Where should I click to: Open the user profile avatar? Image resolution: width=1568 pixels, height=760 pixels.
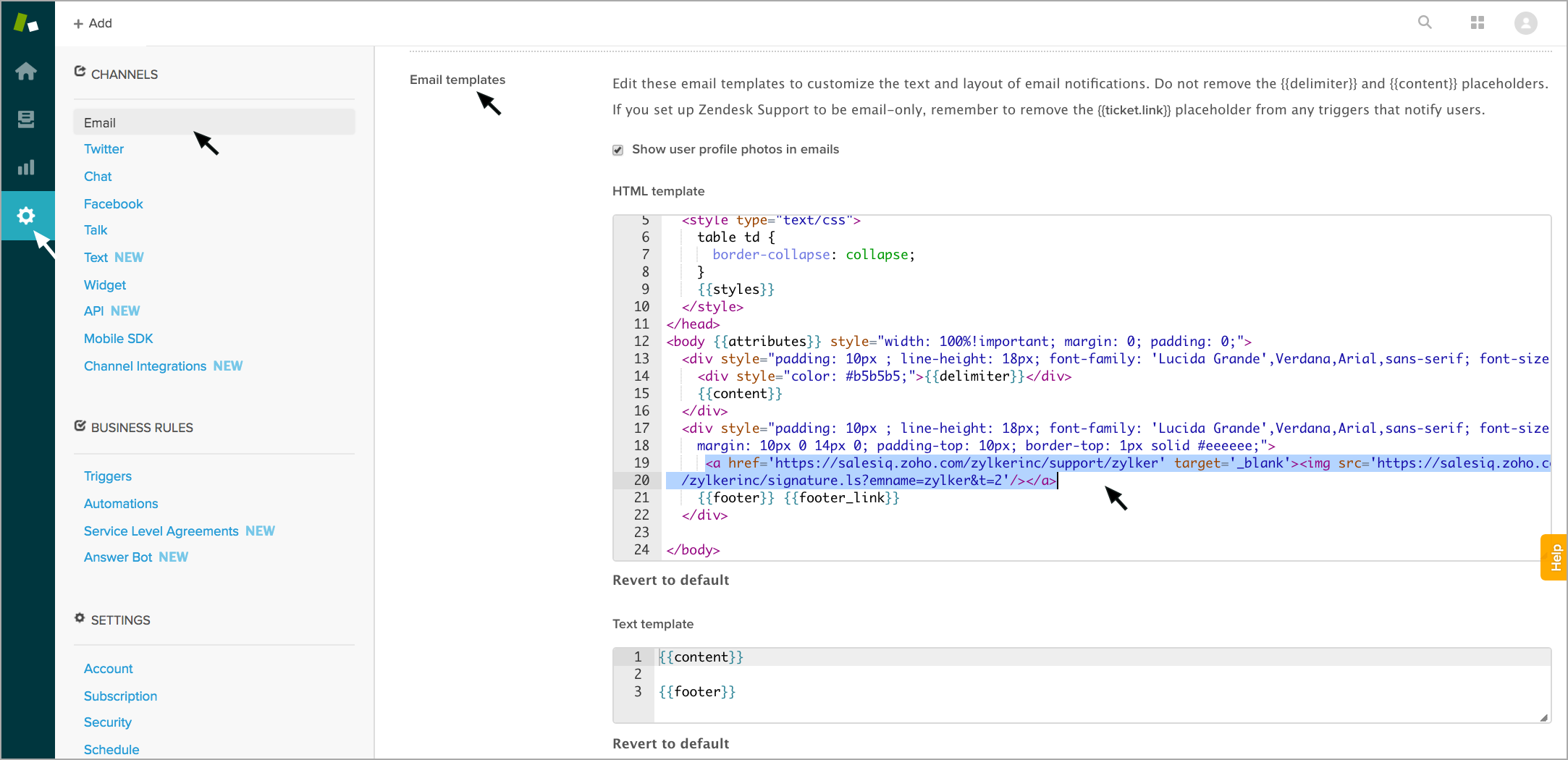tap(1526, 23)
